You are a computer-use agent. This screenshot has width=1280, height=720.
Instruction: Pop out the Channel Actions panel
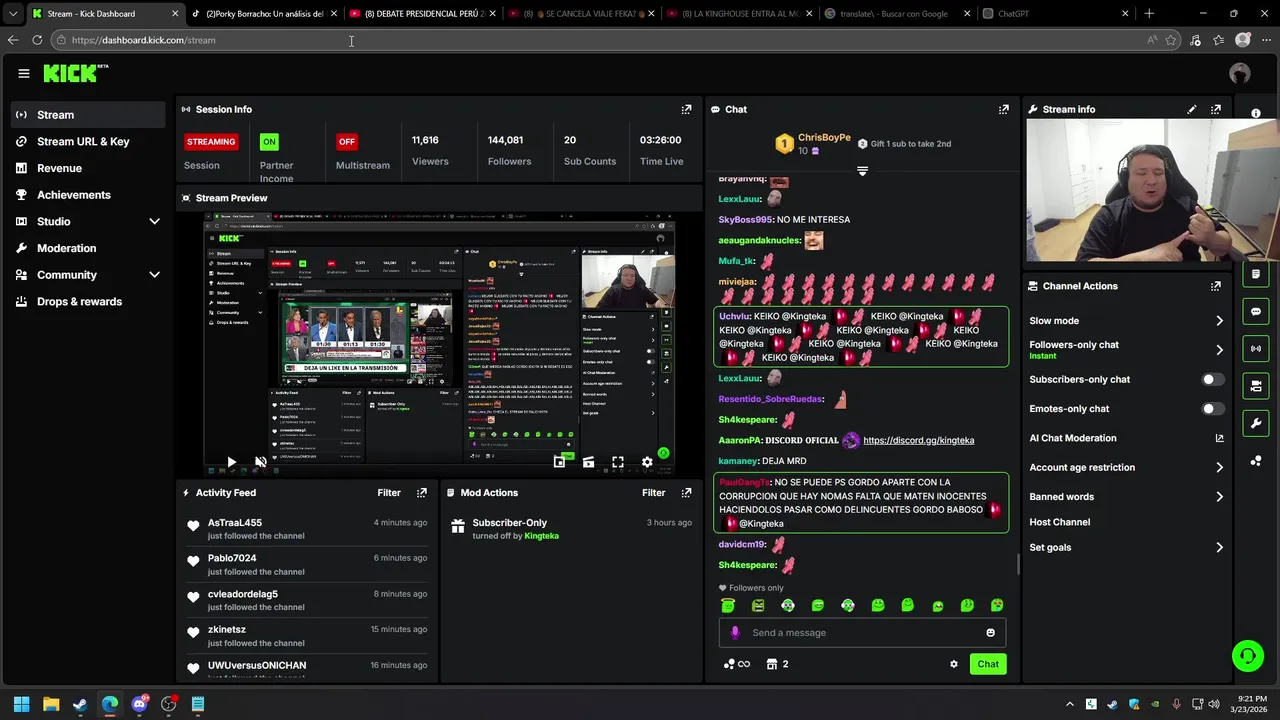point(1216,286)
